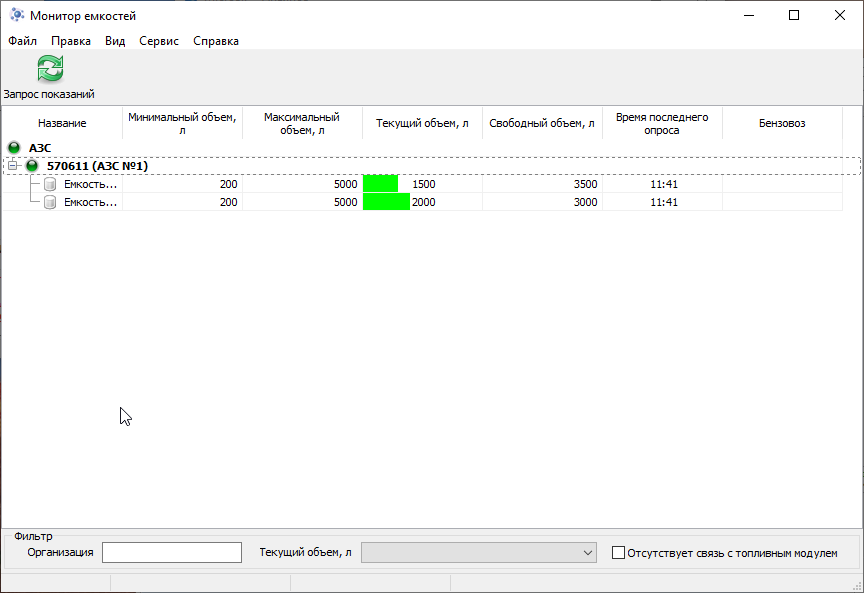864x593 pixels.
Task: Click the Максимальный объем, л column header
Action: (302, 123)
